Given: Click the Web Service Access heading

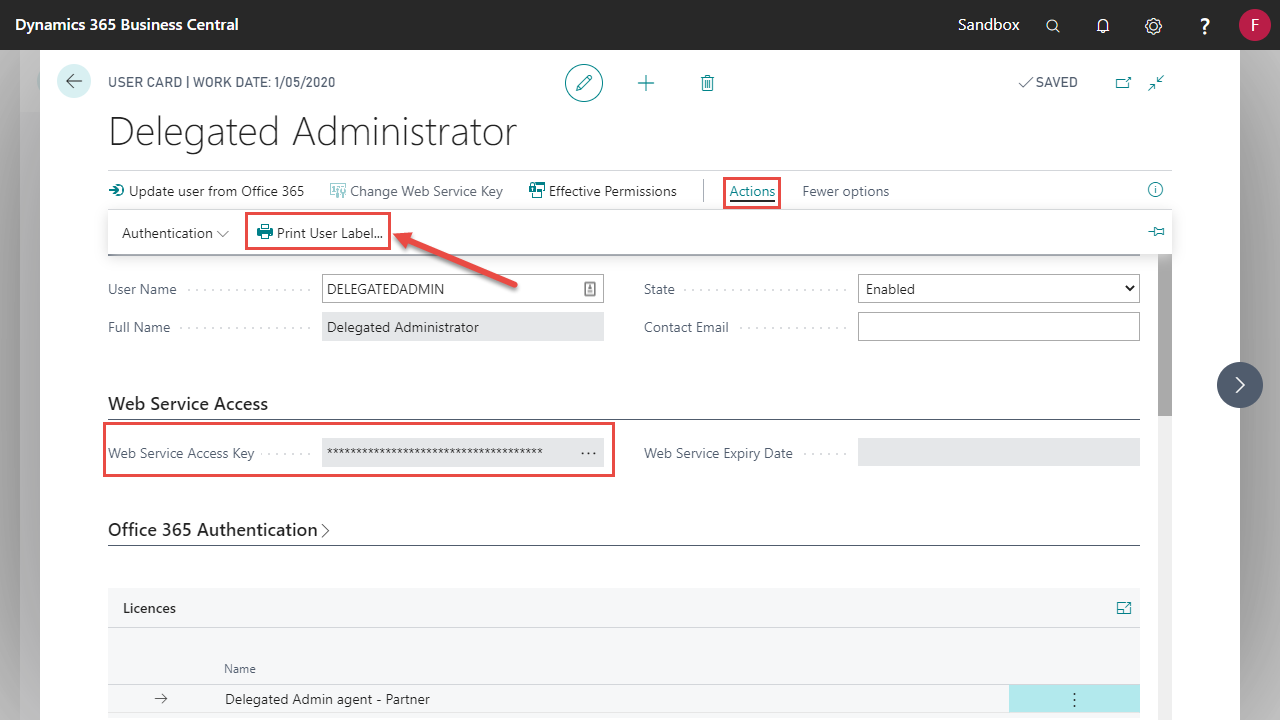Looking at the screenshot, I should pyautogui.click(x=188, y=404).
